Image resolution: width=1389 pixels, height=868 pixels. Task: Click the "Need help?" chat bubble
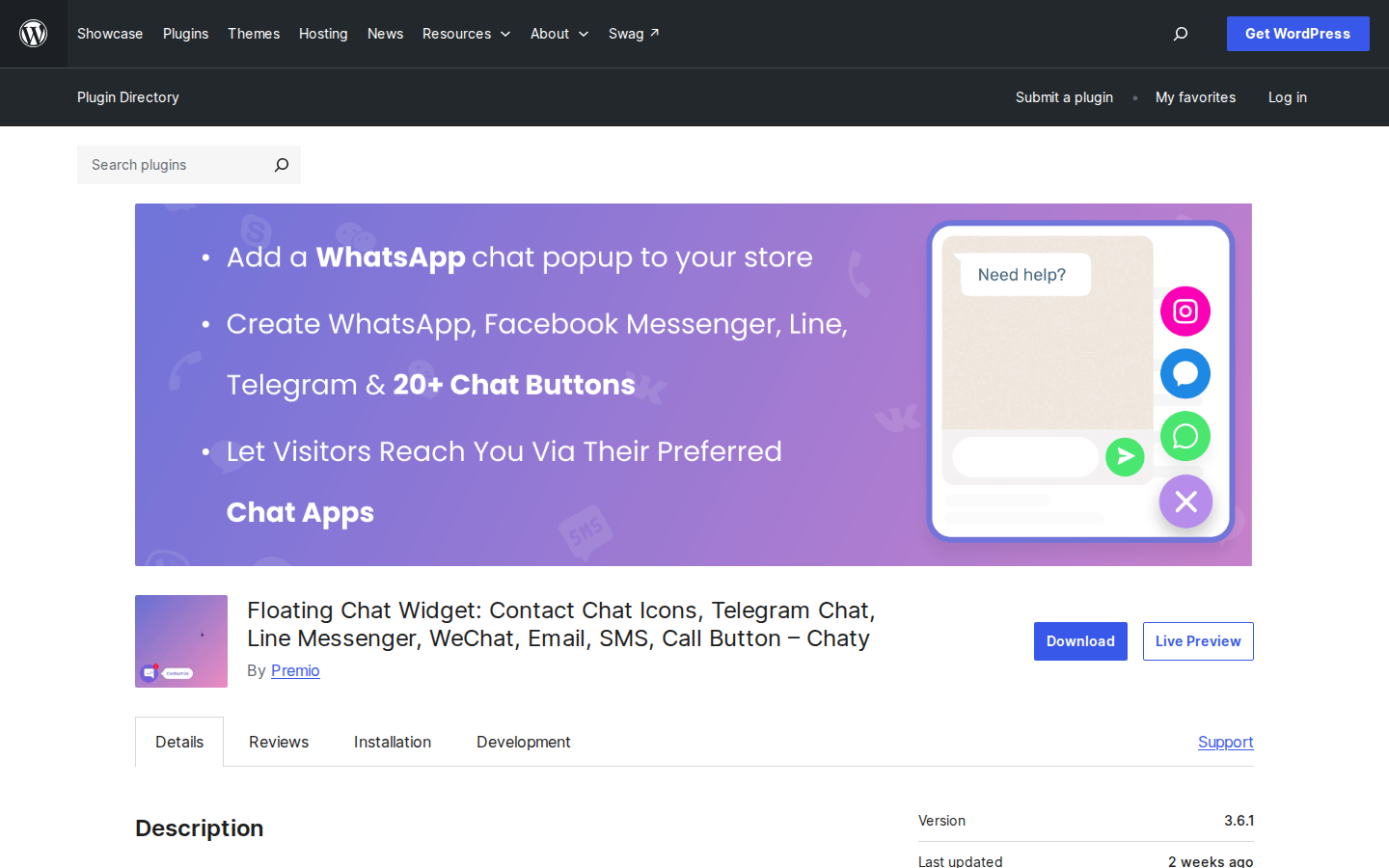click(x=1025, y=275)
